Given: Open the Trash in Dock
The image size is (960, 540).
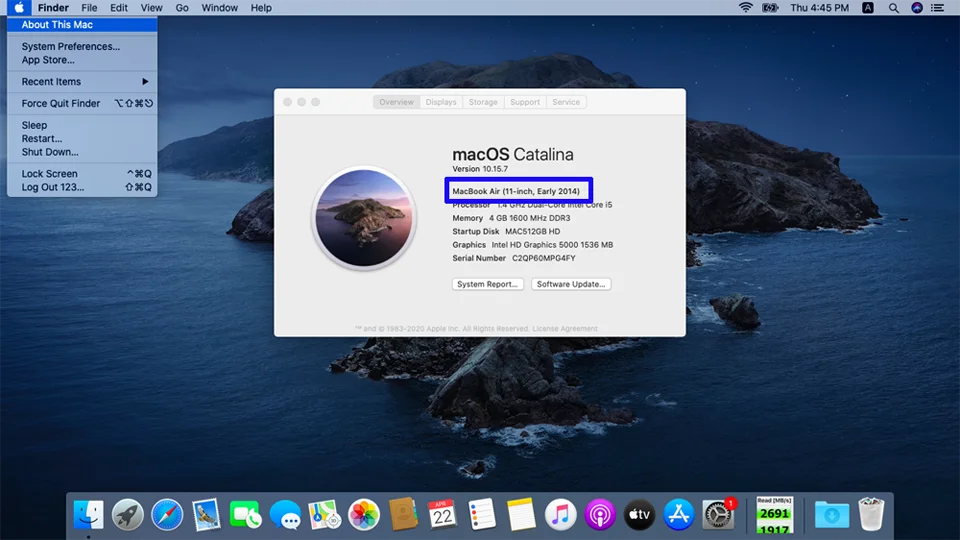Looking at the screenshot, I should 871,514.
